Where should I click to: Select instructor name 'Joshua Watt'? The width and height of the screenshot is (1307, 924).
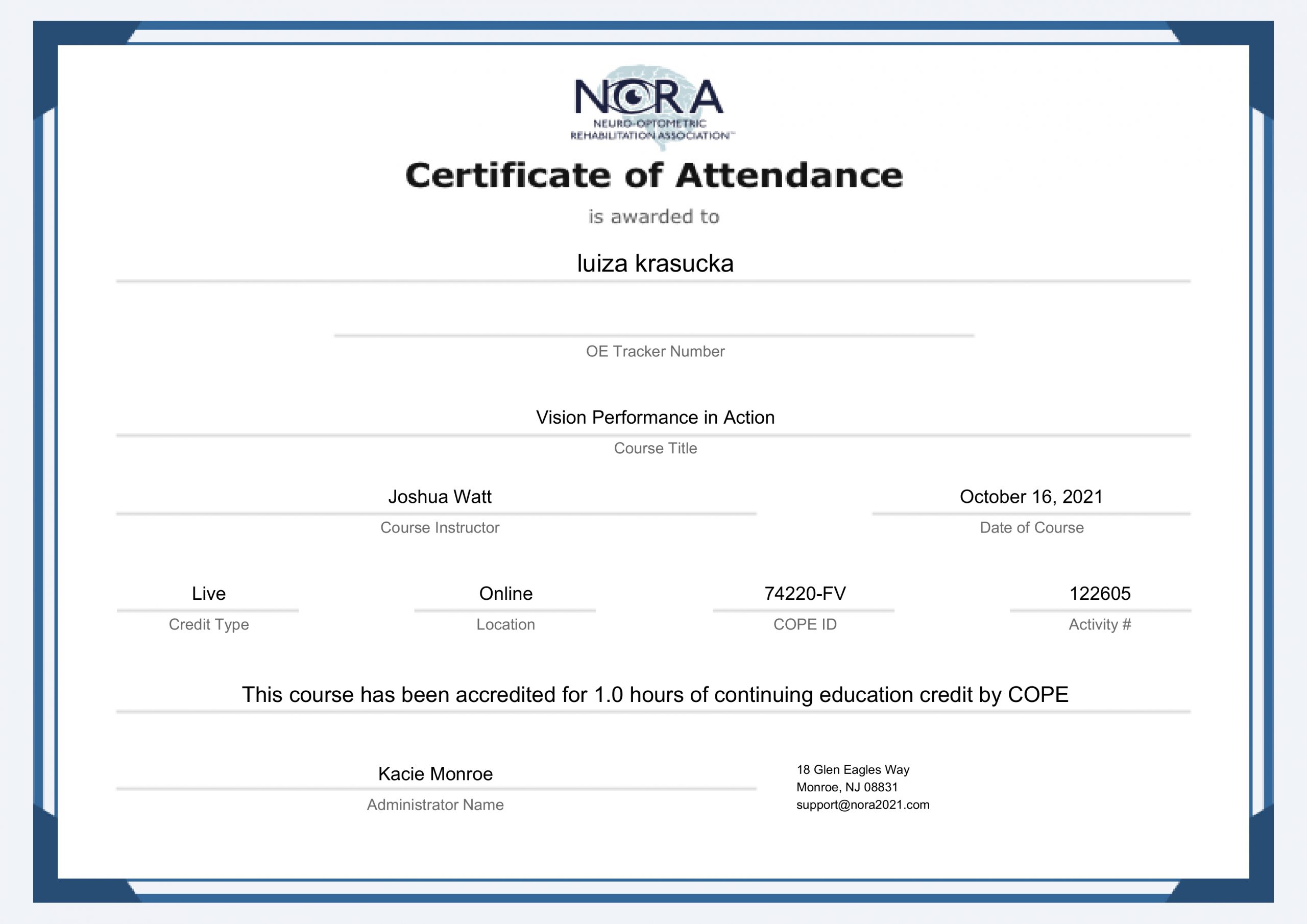pos(440,496)
